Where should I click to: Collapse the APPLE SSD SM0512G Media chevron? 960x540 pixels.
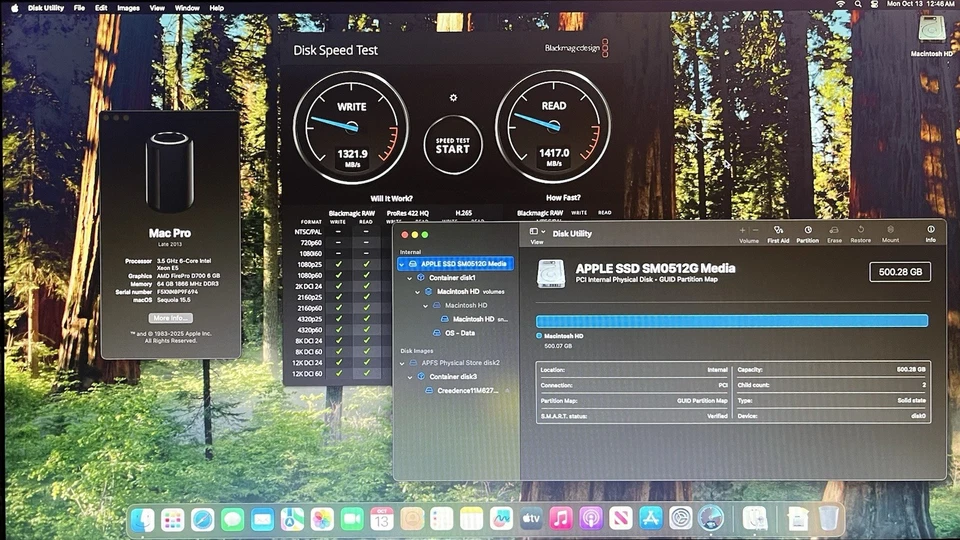pyautogui.click(x=402, y=264)
